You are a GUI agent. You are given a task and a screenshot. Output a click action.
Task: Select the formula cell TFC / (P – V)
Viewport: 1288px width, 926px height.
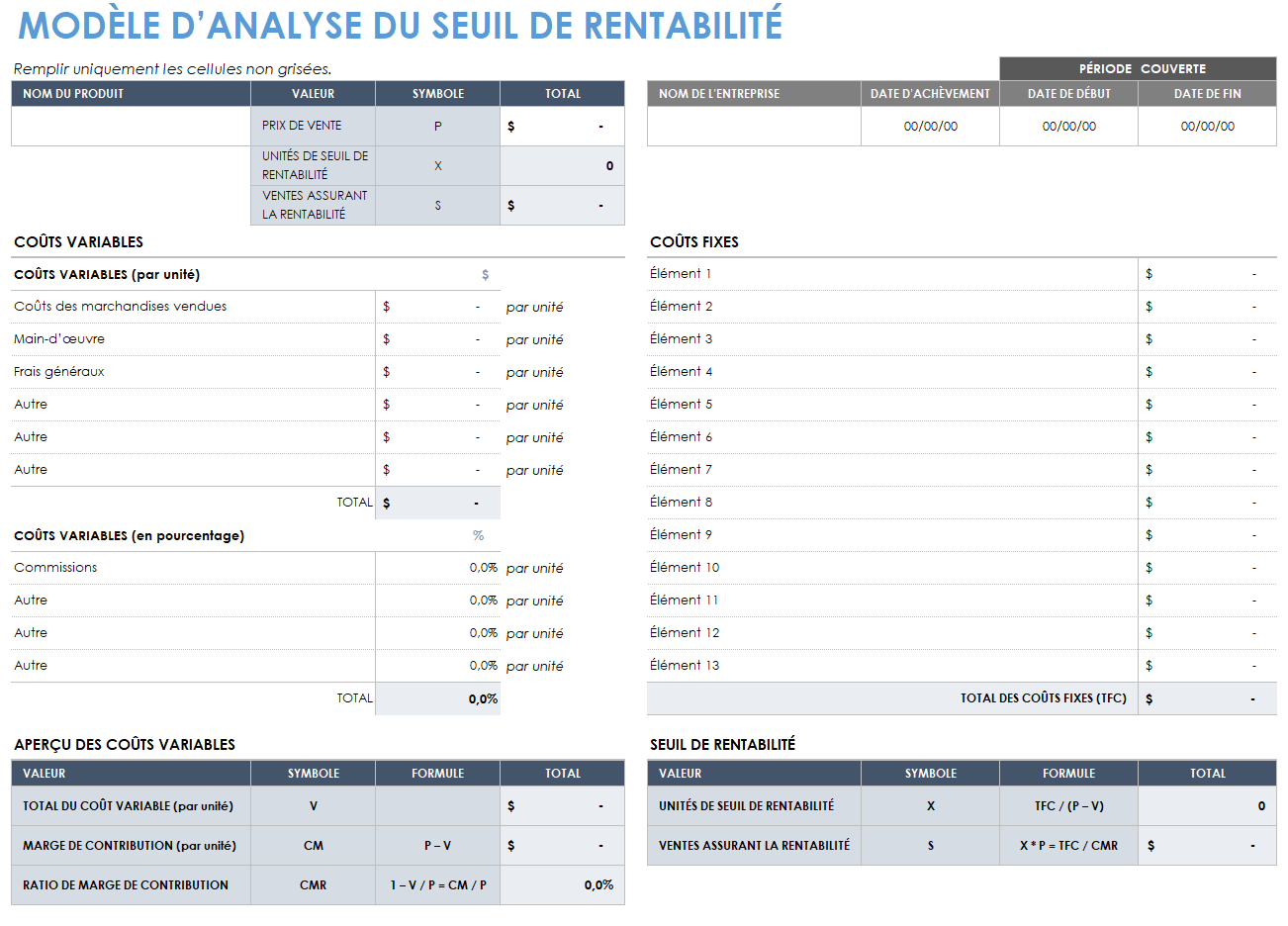[x=1068, y=806]
